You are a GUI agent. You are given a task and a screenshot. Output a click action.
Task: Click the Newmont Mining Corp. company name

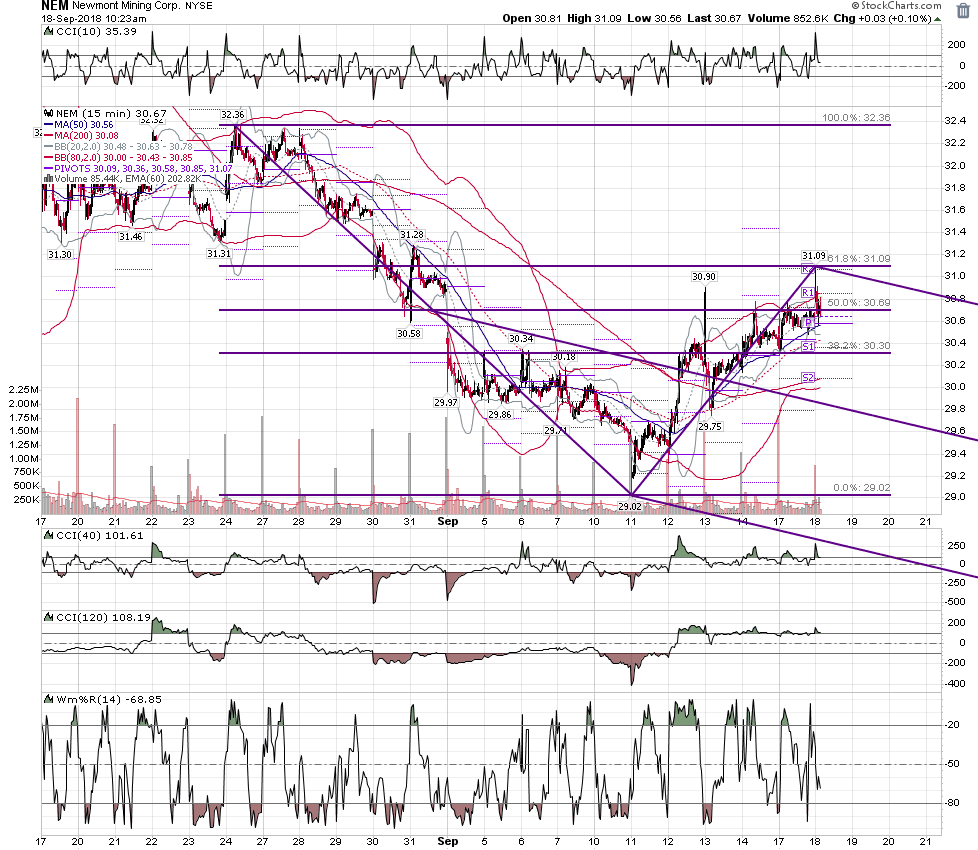(x=126, y=6)
